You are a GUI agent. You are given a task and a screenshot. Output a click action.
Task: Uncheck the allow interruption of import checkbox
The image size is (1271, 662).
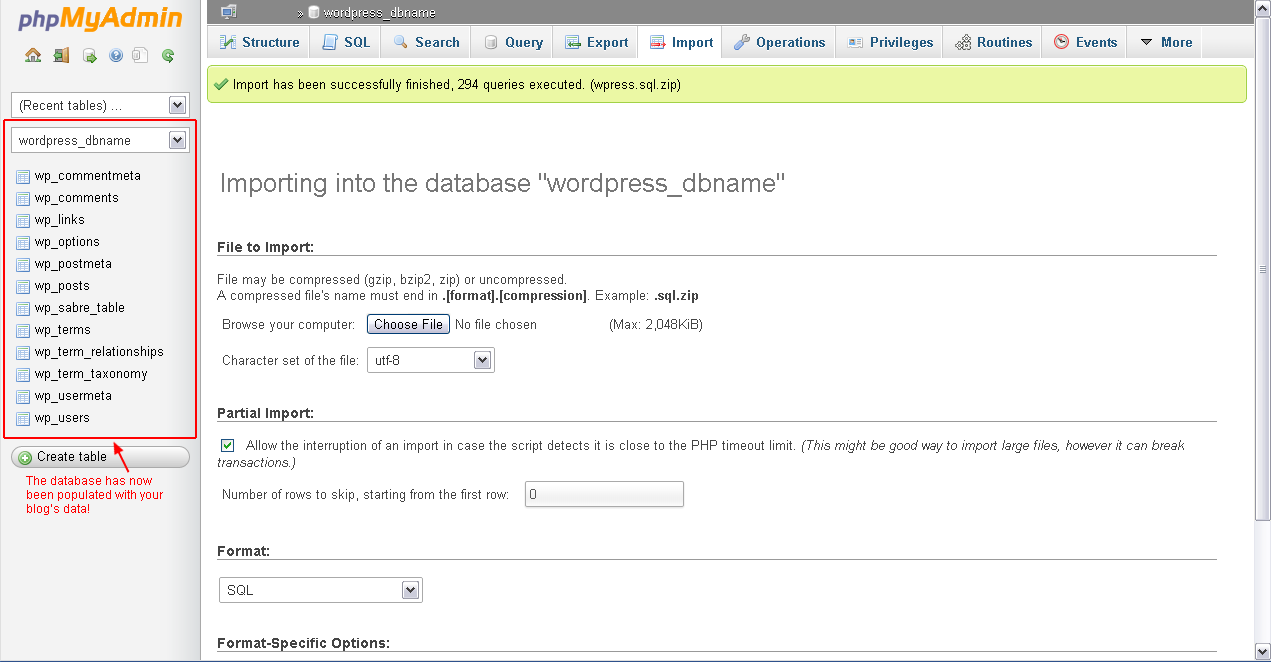[228, 445]
